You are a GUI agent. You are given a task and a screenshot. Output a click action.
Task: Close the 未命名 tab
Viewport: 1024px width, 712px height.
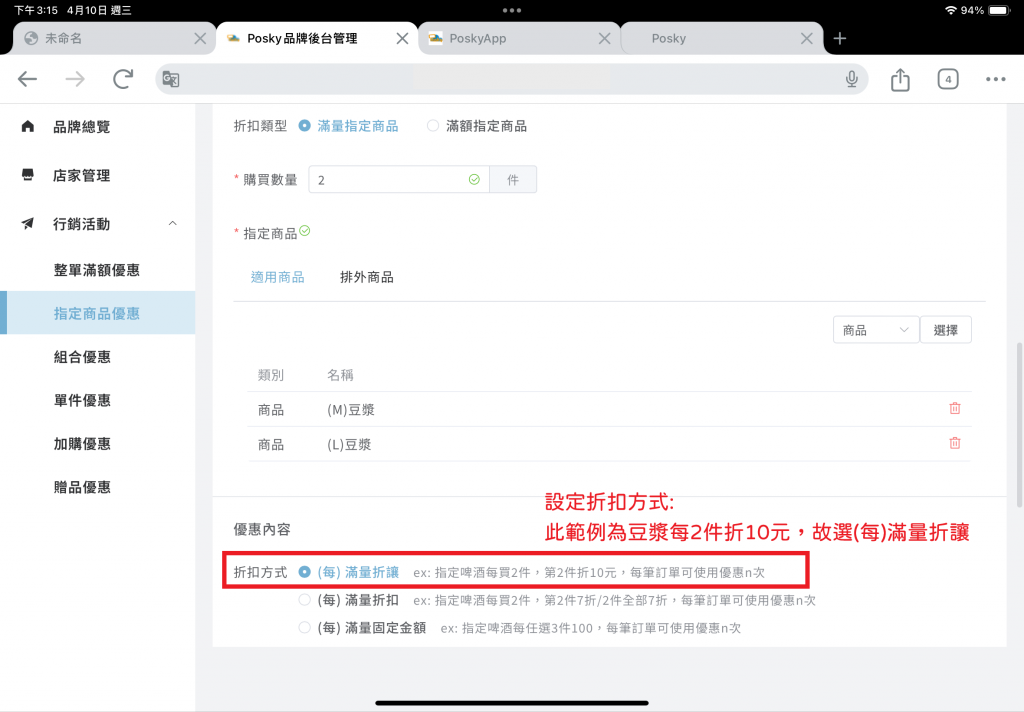200,39
